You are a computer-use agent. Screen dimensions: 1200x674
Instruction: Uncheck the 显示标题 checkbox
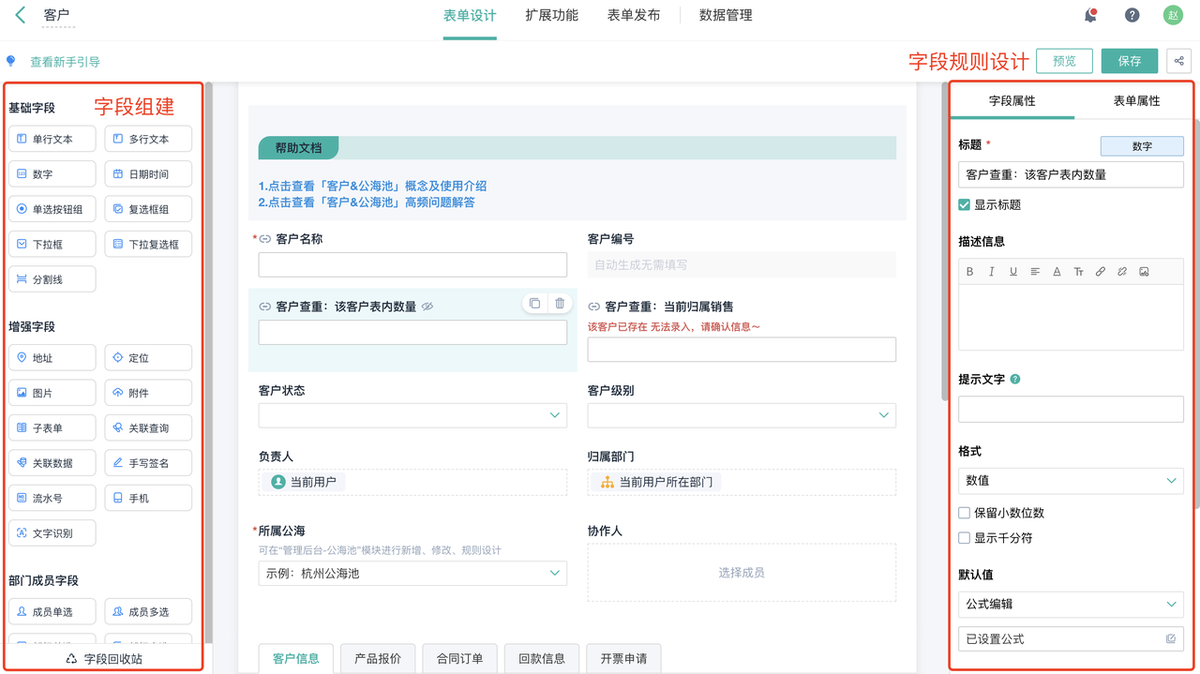pos(964,205)
